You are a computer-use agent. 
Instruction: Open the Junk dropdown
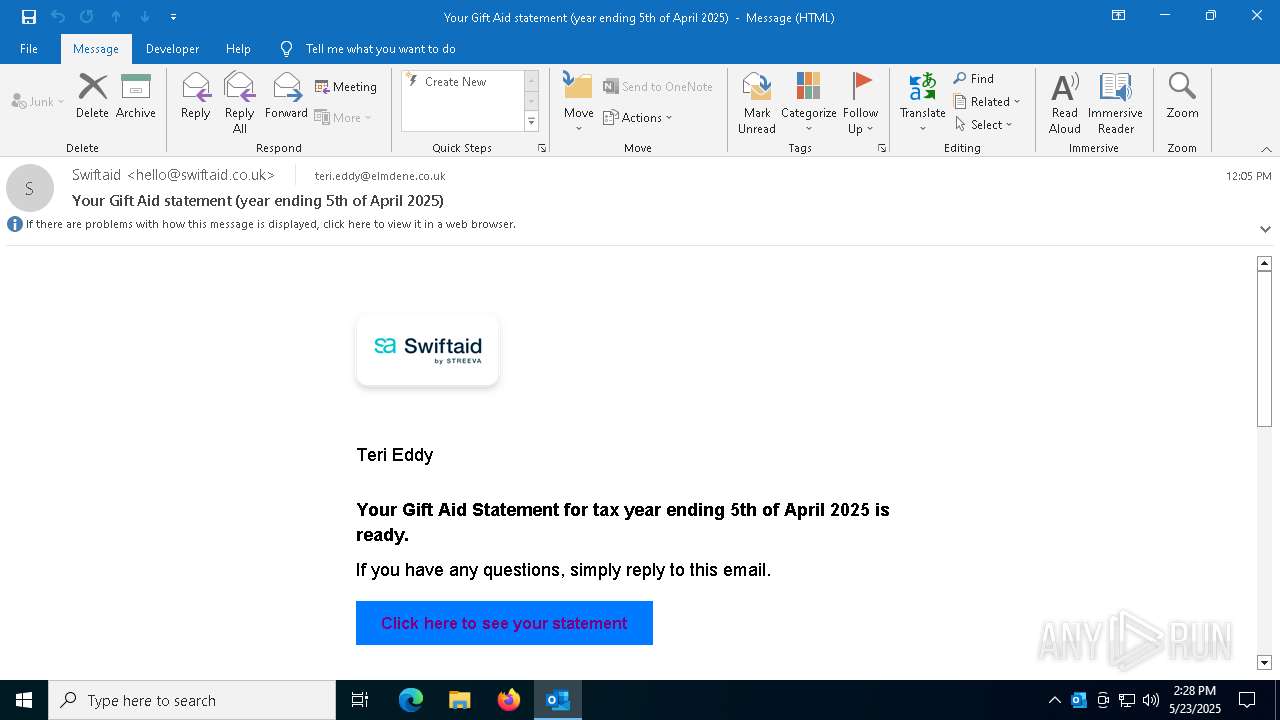(38, 101)
